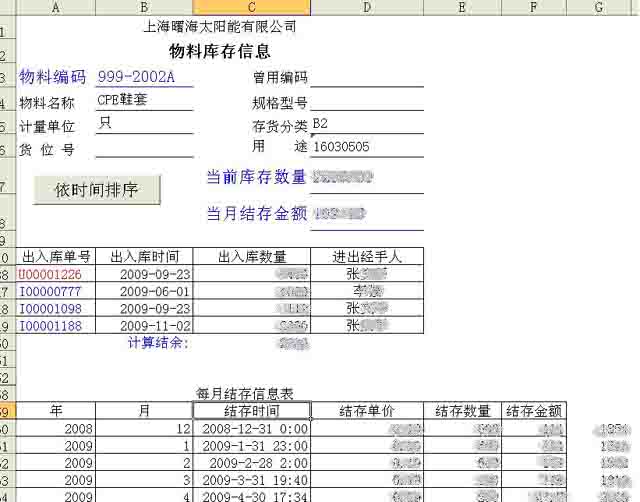The height and width of the screenshot is (502, 640).
Task: Select the 存货分类 cell showing B2
Action: 366,124
